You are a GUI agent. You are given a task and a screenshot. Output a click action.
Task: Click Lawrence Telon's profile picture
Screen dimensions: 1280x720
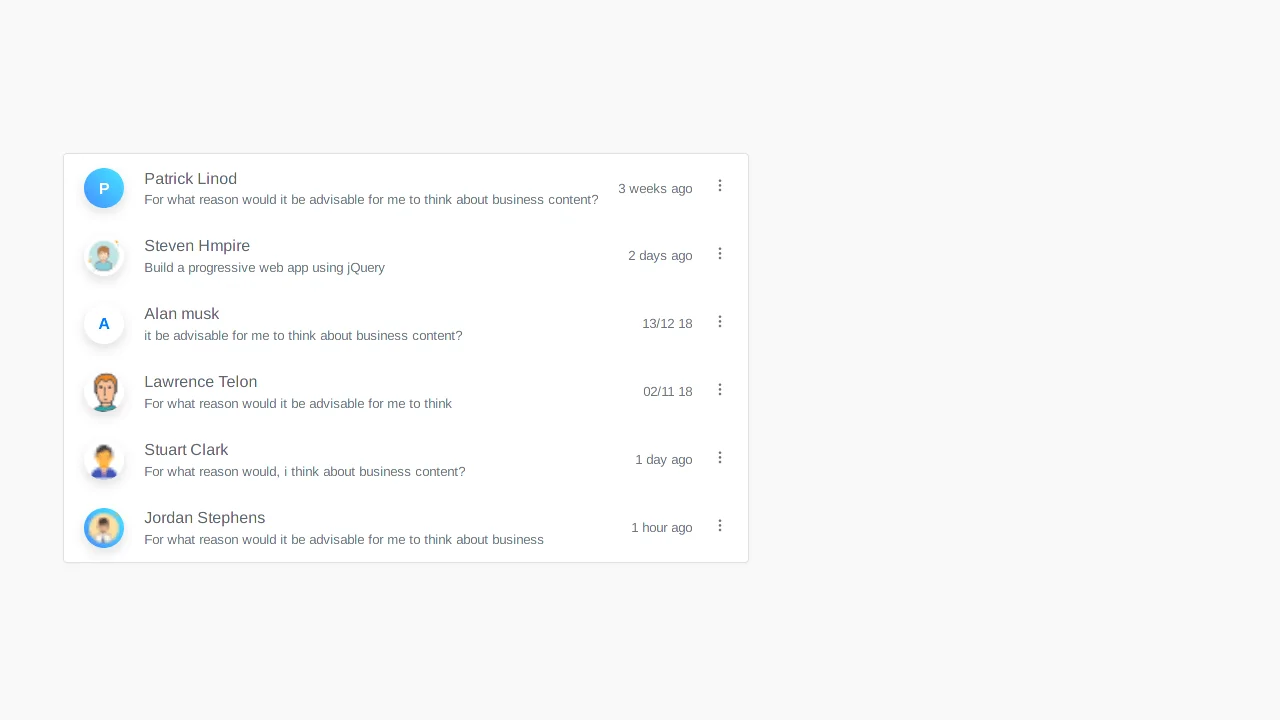tap(104, 392)
